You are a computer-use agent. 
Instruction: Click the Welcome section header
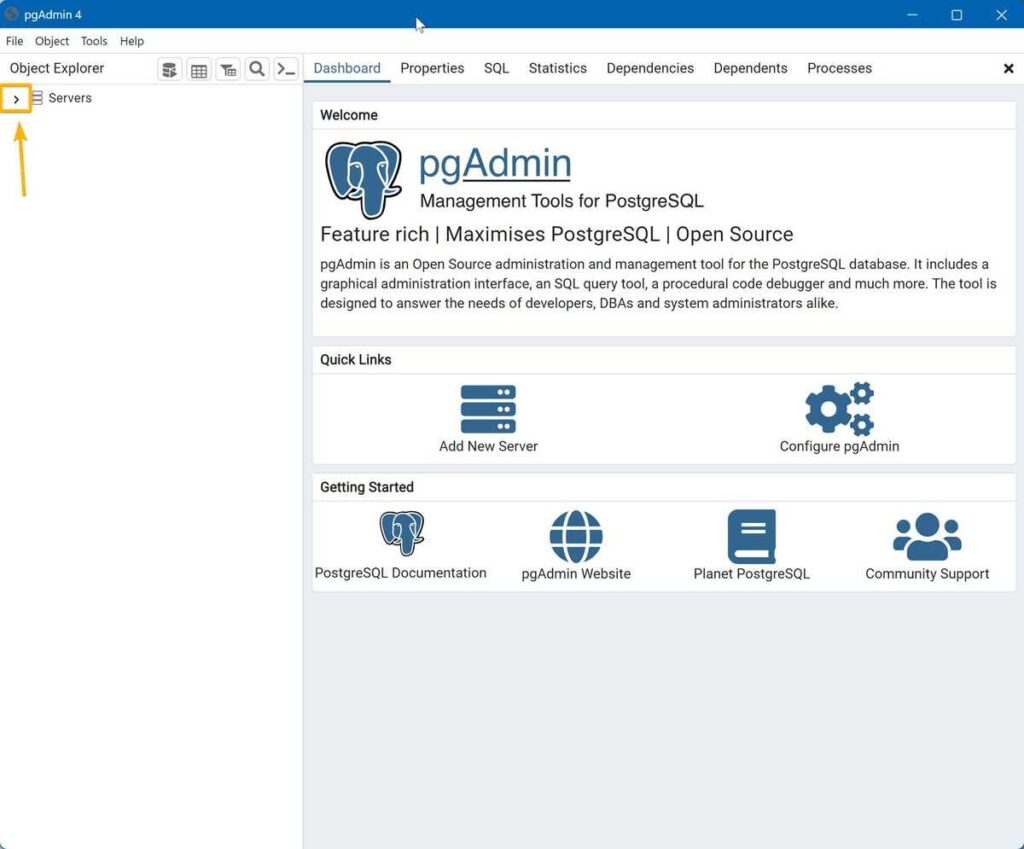coord(349,115)
